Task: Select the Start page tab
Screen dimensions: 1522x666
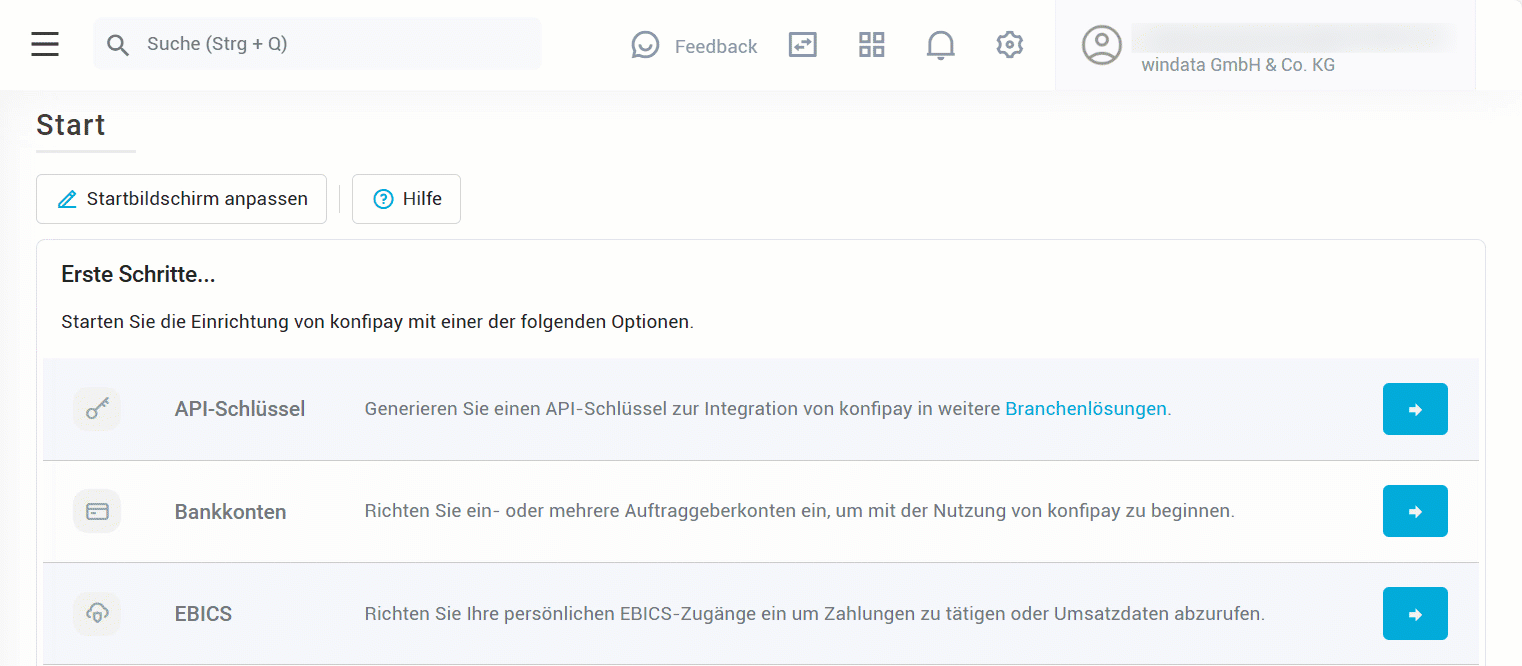Action: coord(71,125)
